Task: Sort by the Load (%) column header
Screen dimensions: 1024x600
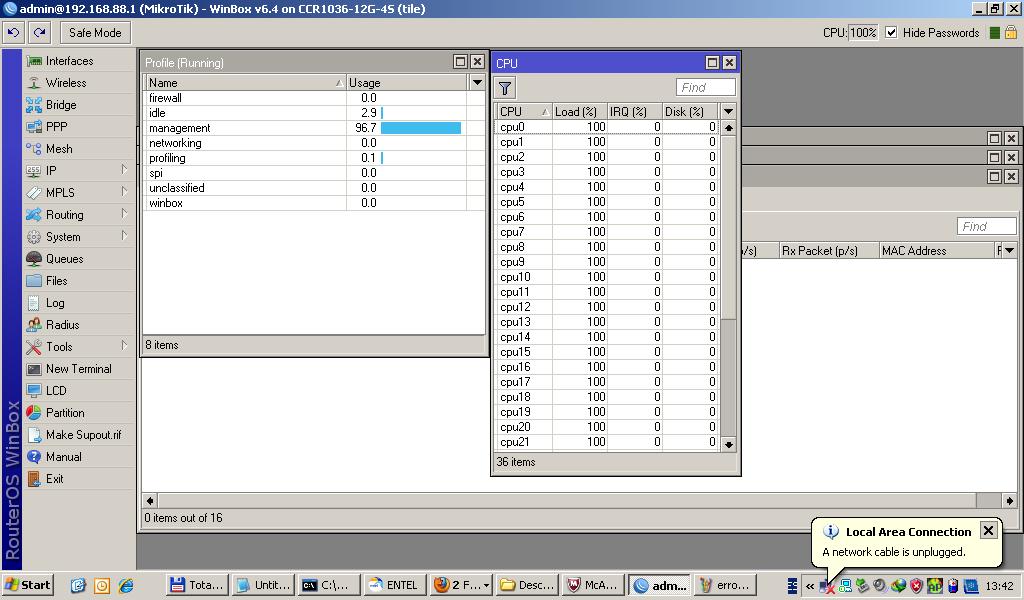Action: pyautogui.click(x=578, y=112)
